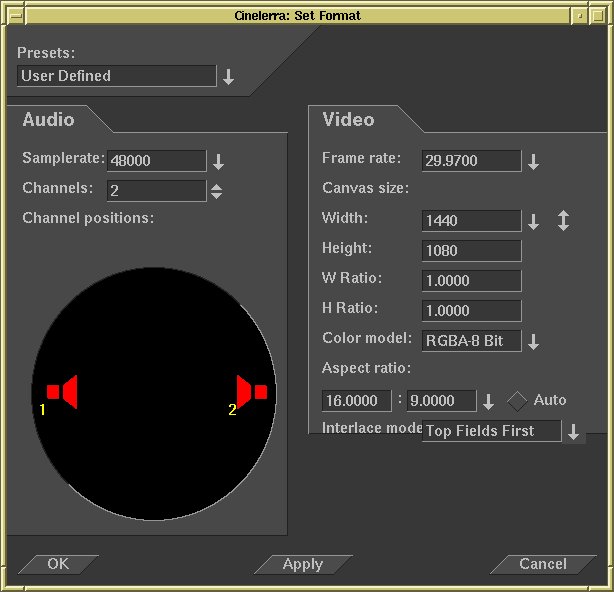Click the Samplerate 48000 field
Screen dimensions: 614x592
(x=157, y=161)
